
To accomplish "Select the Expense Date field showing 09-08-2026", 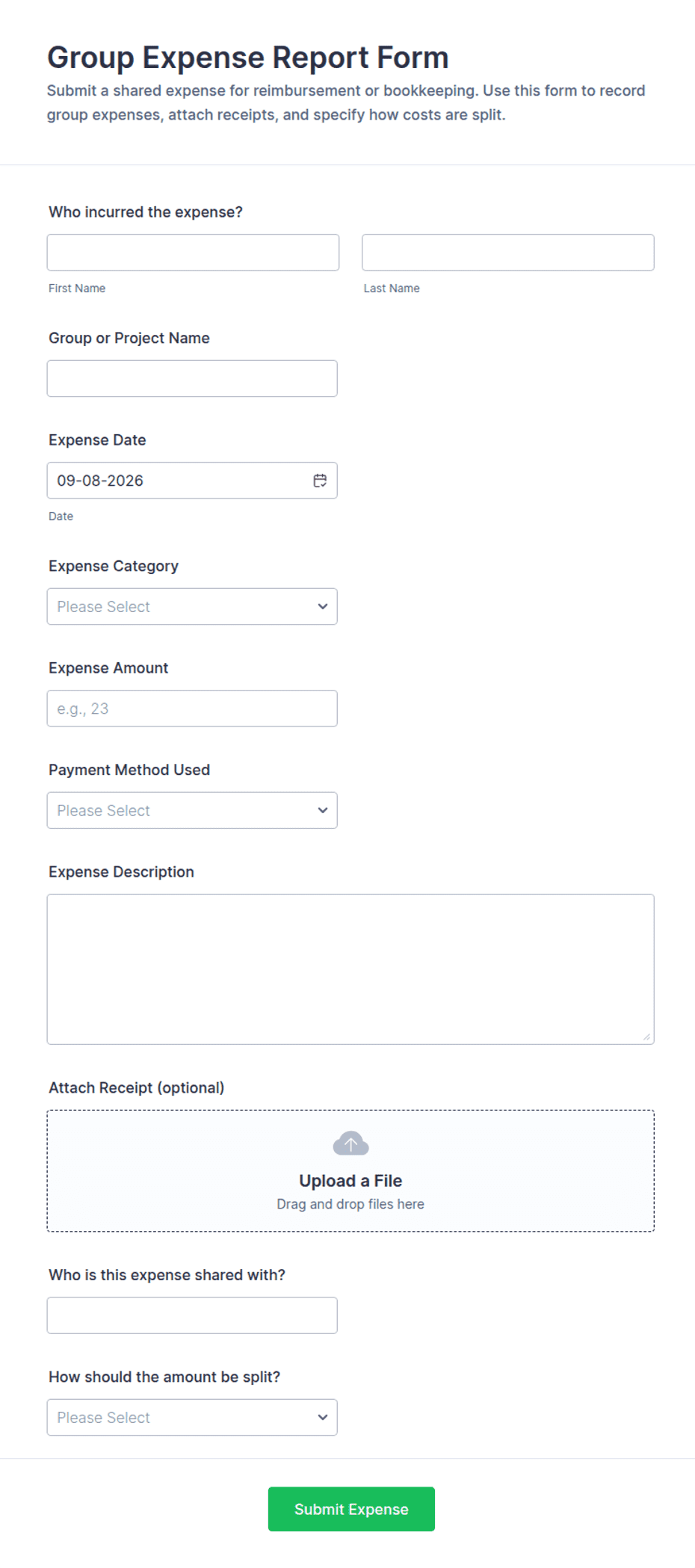I will click(192, 481).
